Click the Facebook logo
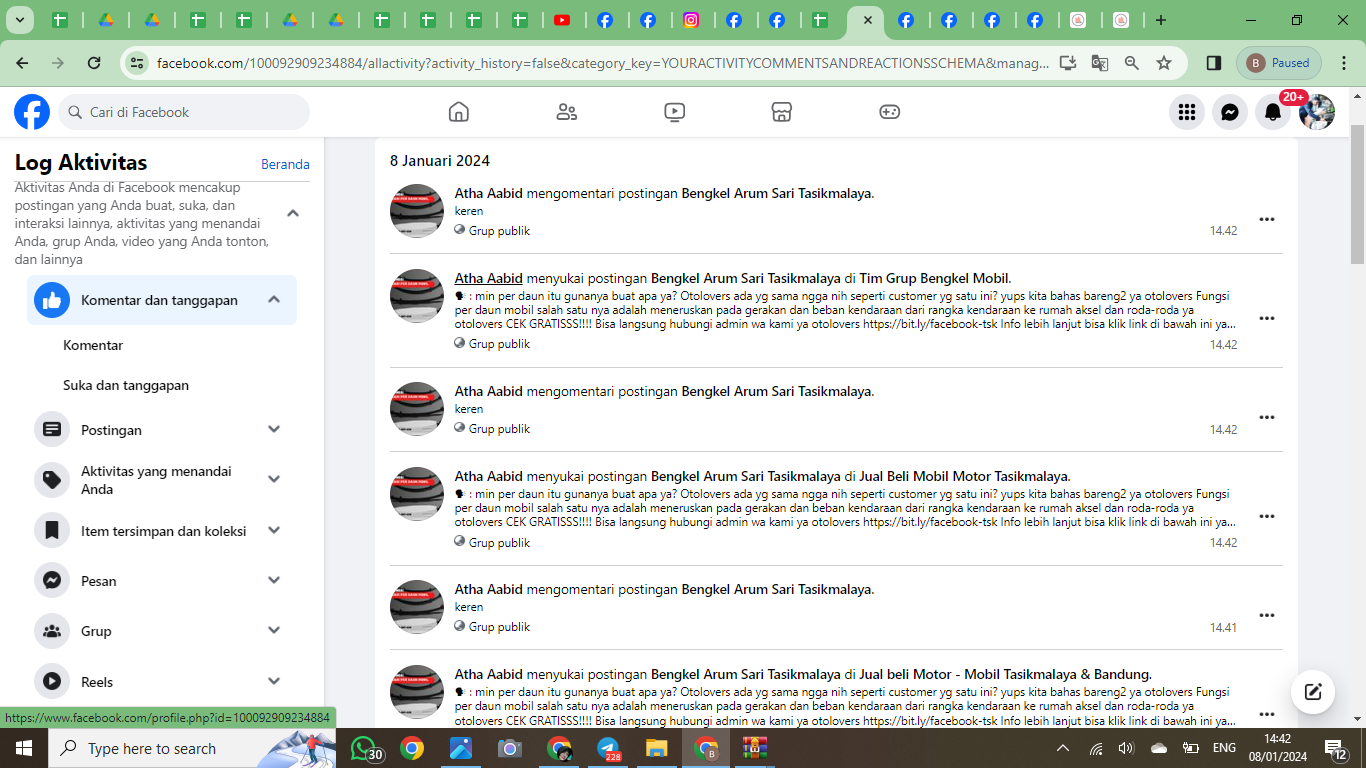This screenshot has height=768, width=1366. (x=32, y=112)
